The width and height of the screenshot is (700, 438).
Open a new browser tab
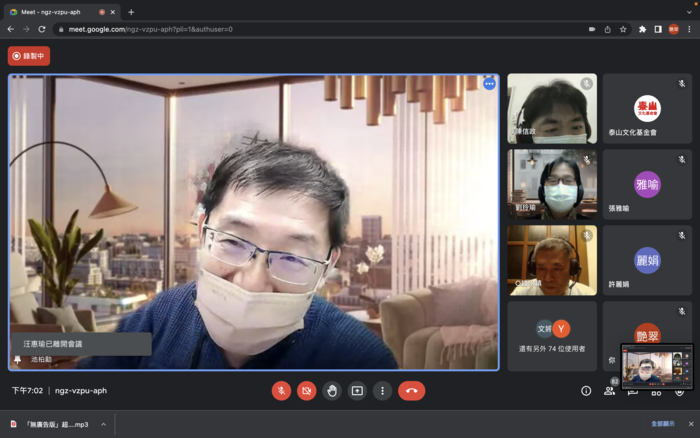(x=131, y=11)
